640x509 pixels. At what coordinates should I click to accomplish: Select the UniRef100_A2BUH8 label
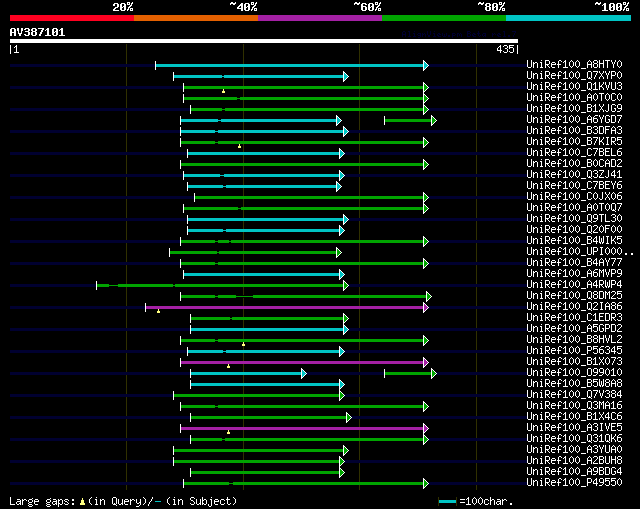tap(574, 461)
